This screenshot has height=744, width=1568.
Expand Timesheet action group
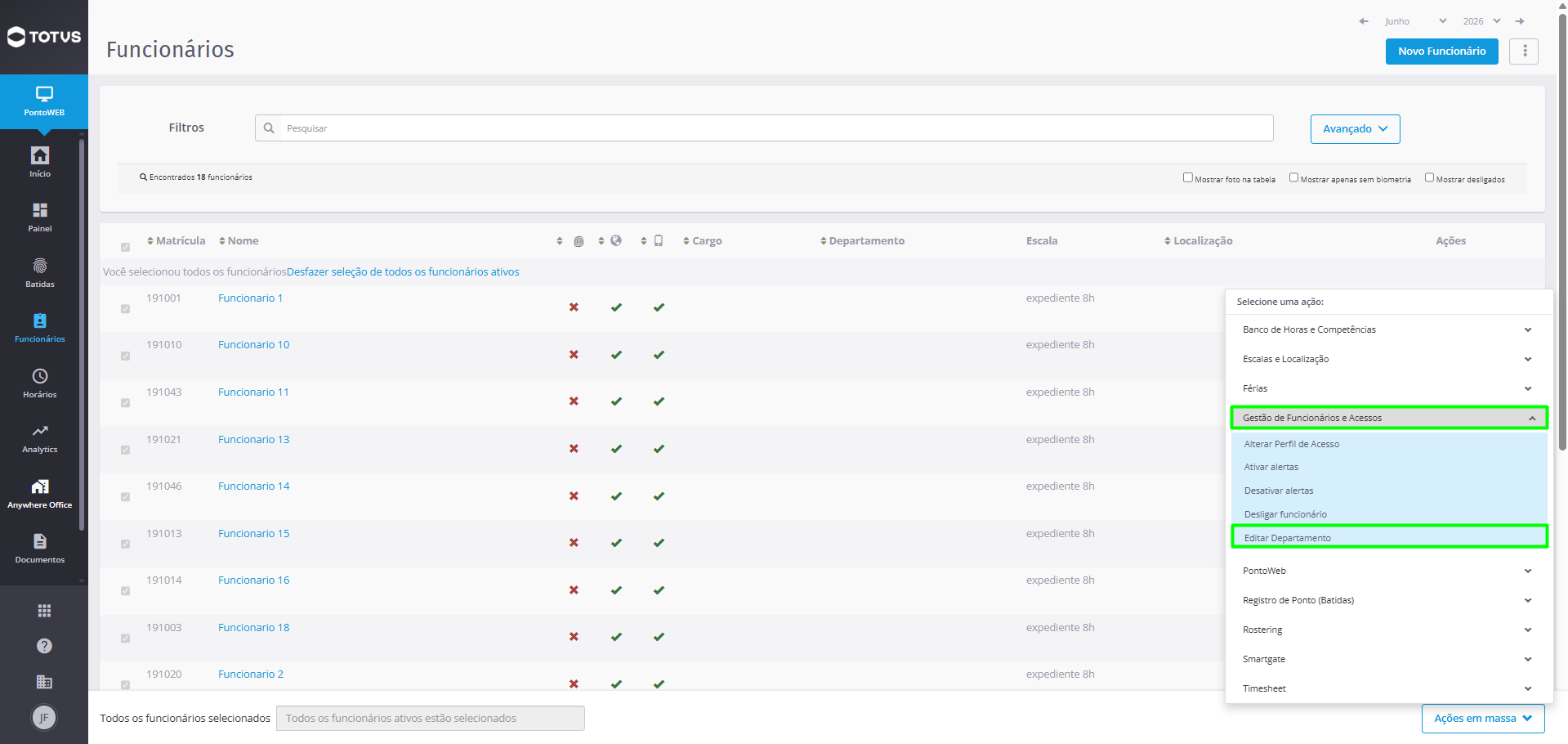coord(1388,688)
